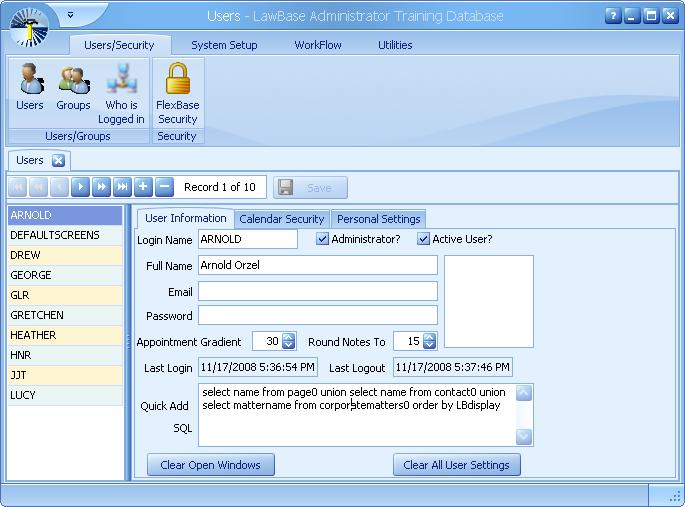The height and width of the screenshot is (507, 685).
Task: Select JJT in the user list
Action: tap(65, 375)
